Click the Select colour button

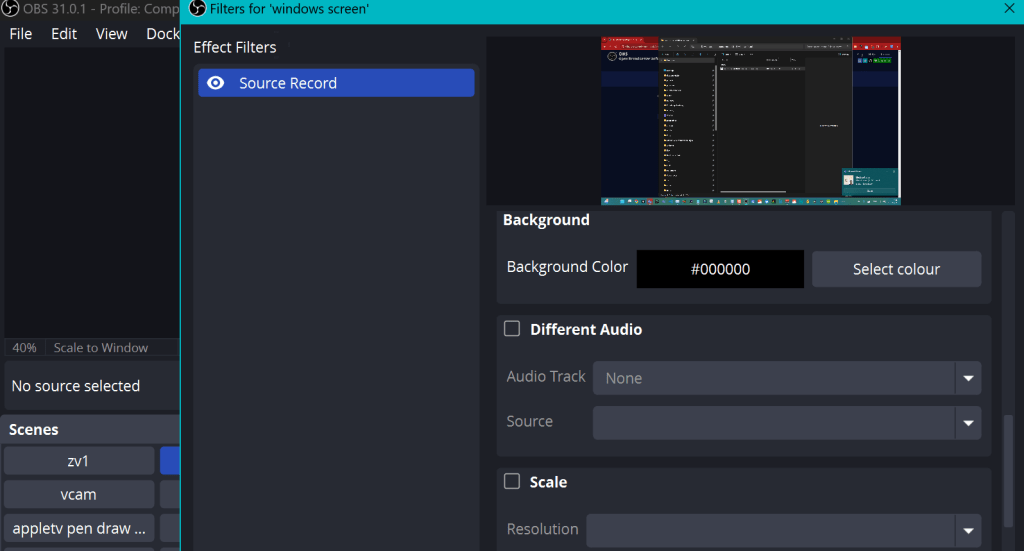[x=896, y=269]
